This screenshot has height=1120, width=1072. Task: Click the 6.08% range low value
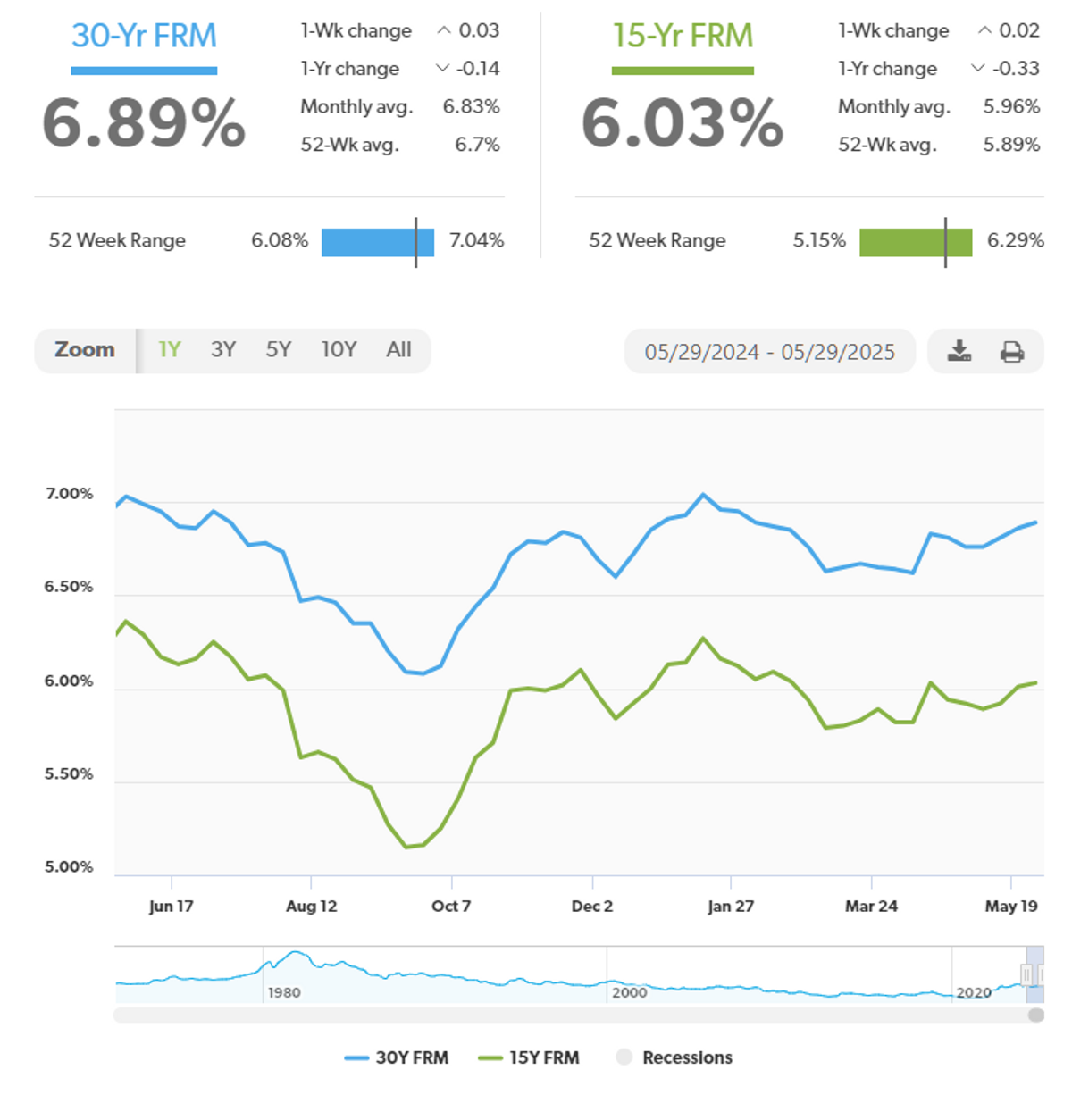280,240
